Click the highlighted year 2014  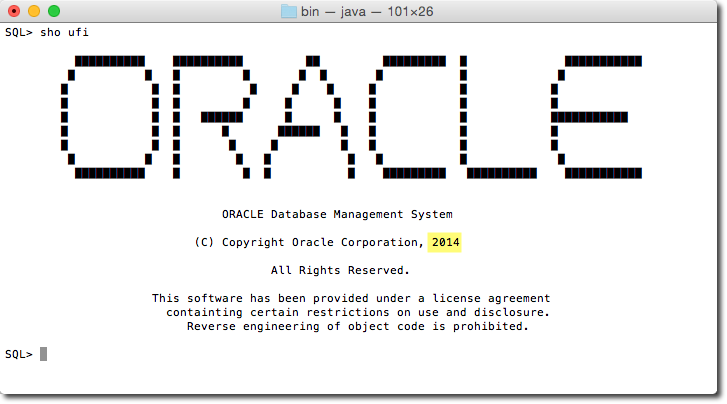[x=445, y=242]
